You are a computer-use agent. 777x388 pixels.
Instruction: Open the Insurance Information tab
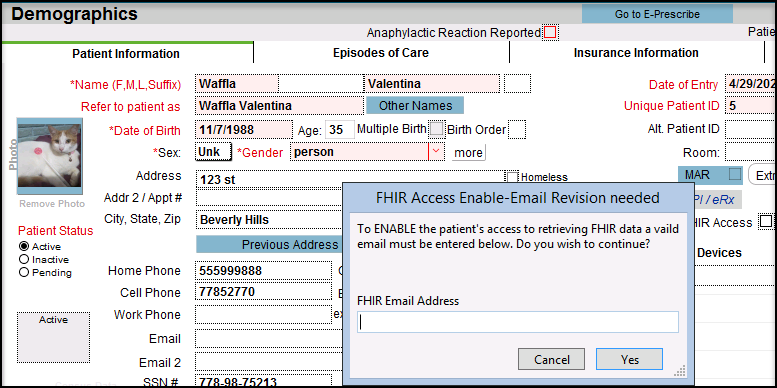click(636, 53)
